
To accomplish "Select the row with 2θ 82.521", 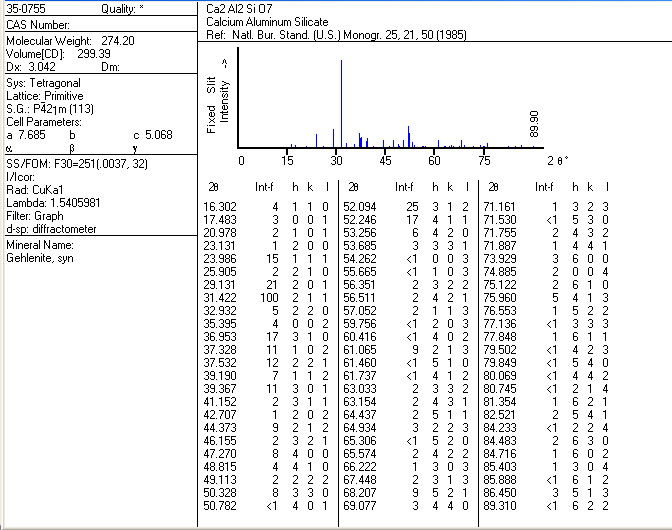I will pos(546,415).
